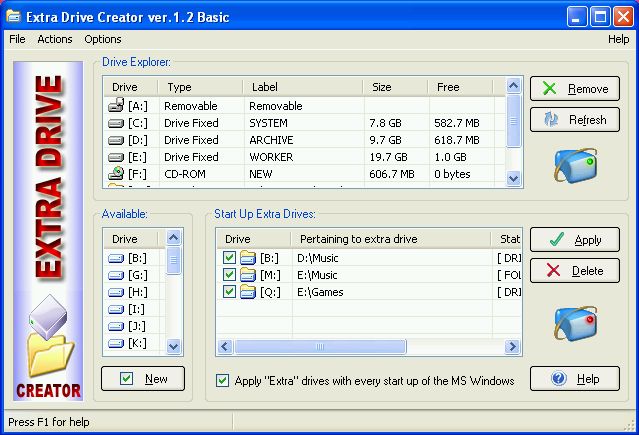Uncheck the B: extra drive checkbox

pyautogui.click(x=230, y=258)
